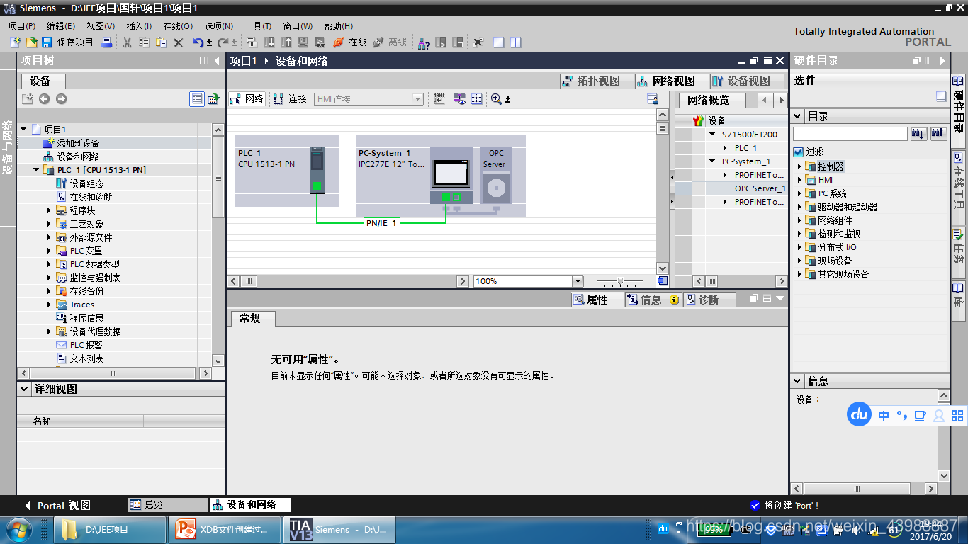Click the back arrow icon in the project tree toolbar
This screenshot has height=545, width=968.
coord(44,99)
